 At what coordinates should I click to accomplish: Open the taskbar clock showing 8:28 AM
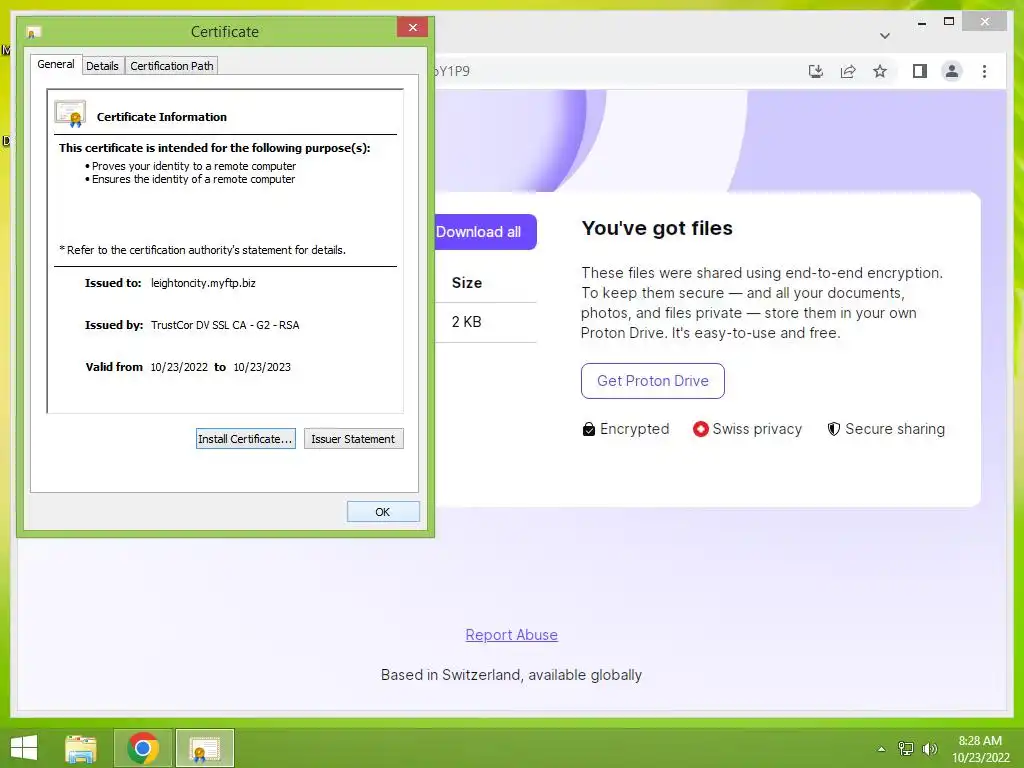(980, 749)
